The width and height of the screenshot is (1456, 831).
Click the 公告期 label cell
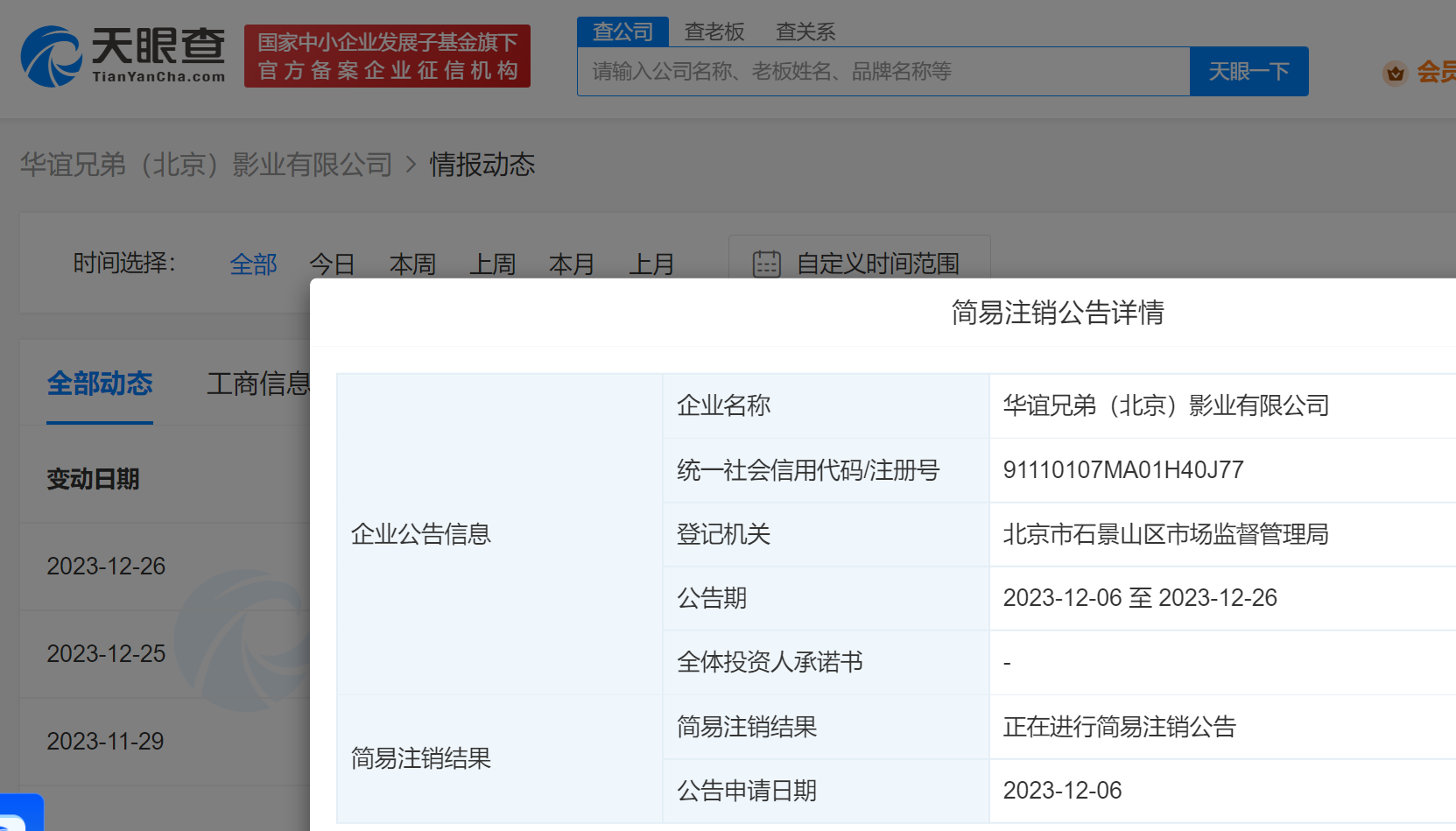[x=826, y=598]
